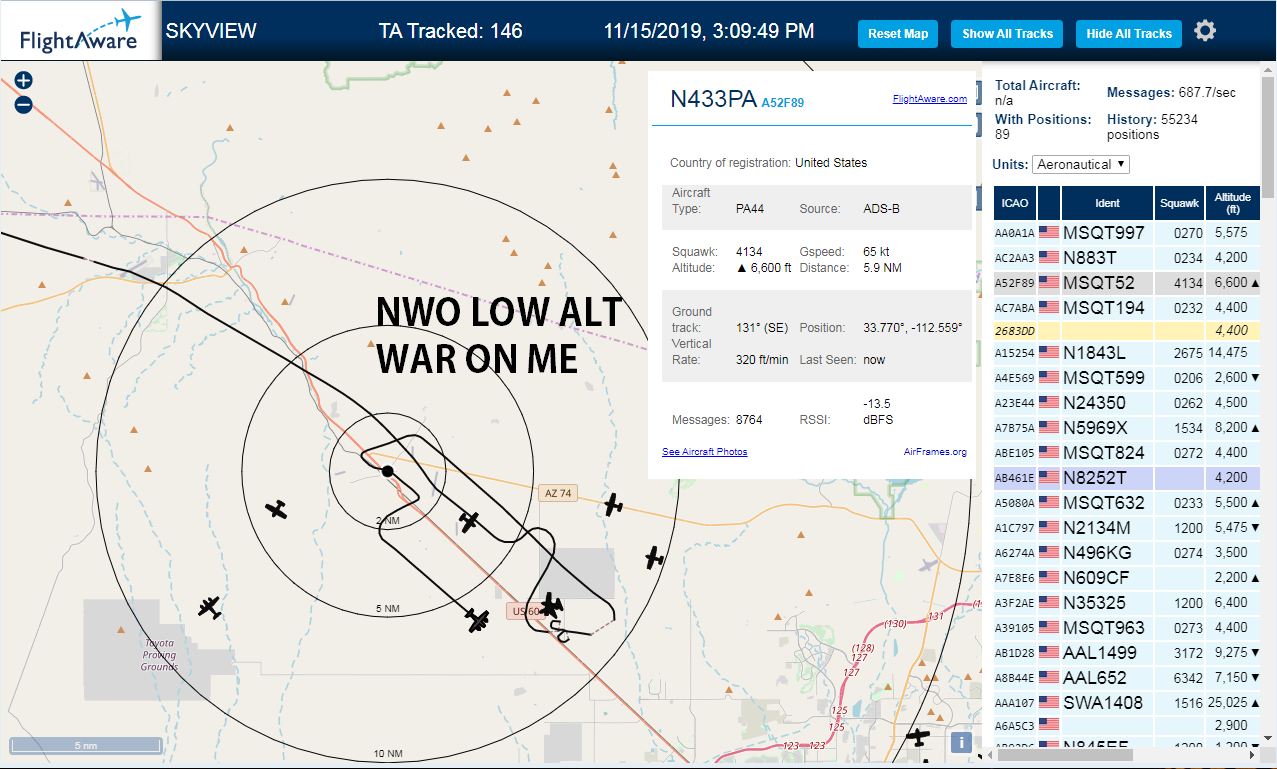The image size is (1277, 769).
Task: Sort table by Squawk column header
Action: [x=1179, y=203]
